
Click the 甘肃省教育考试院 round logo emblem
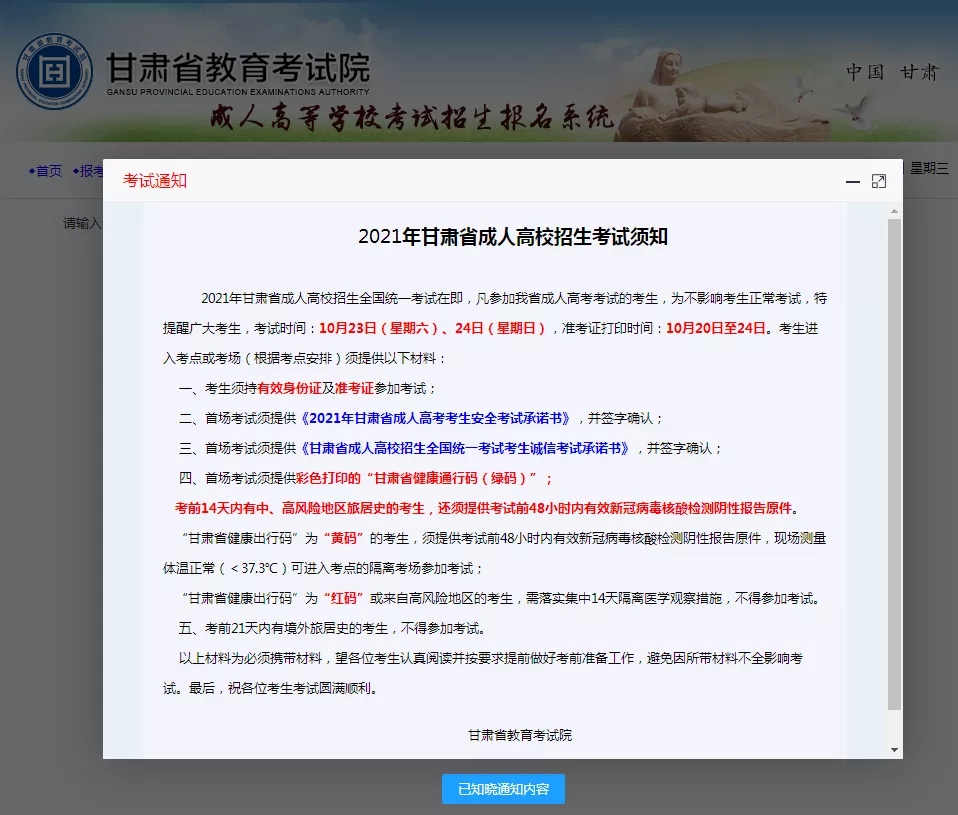pos(54,71)
